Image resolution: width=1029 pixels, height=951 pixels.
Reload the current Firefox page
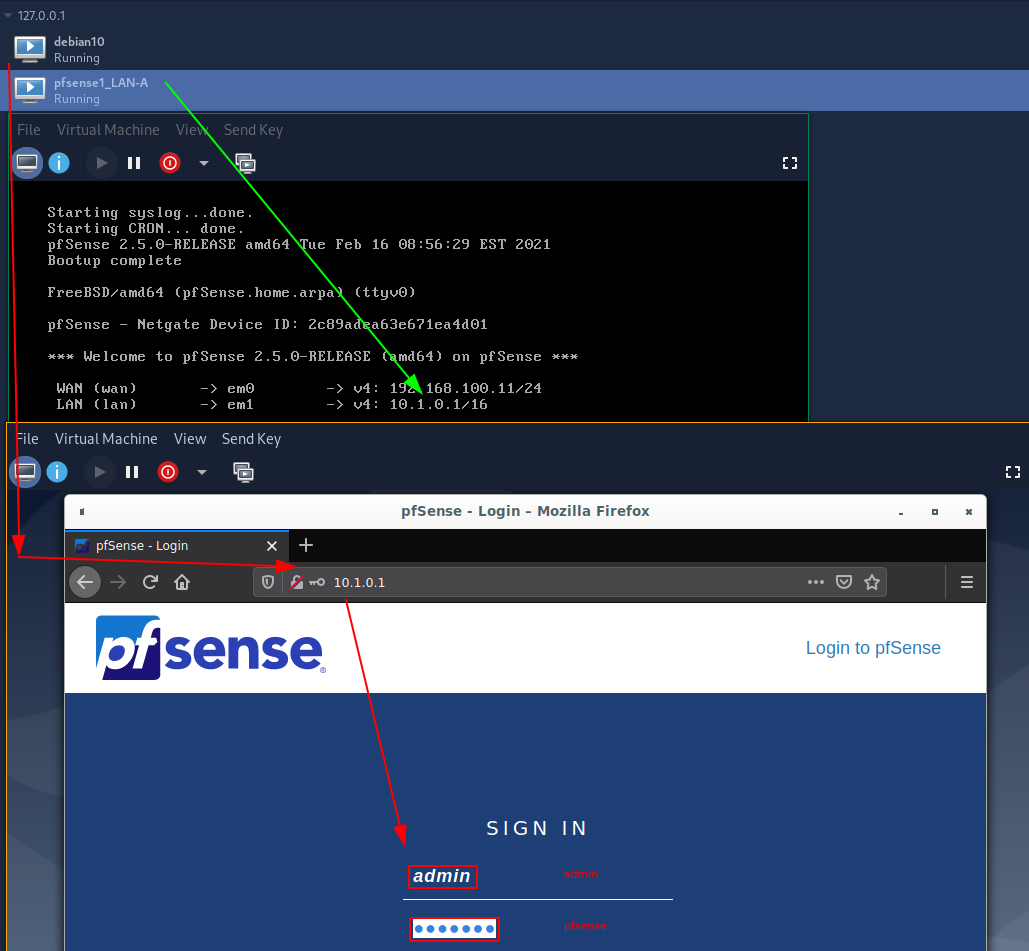click(x=150, y=582)
